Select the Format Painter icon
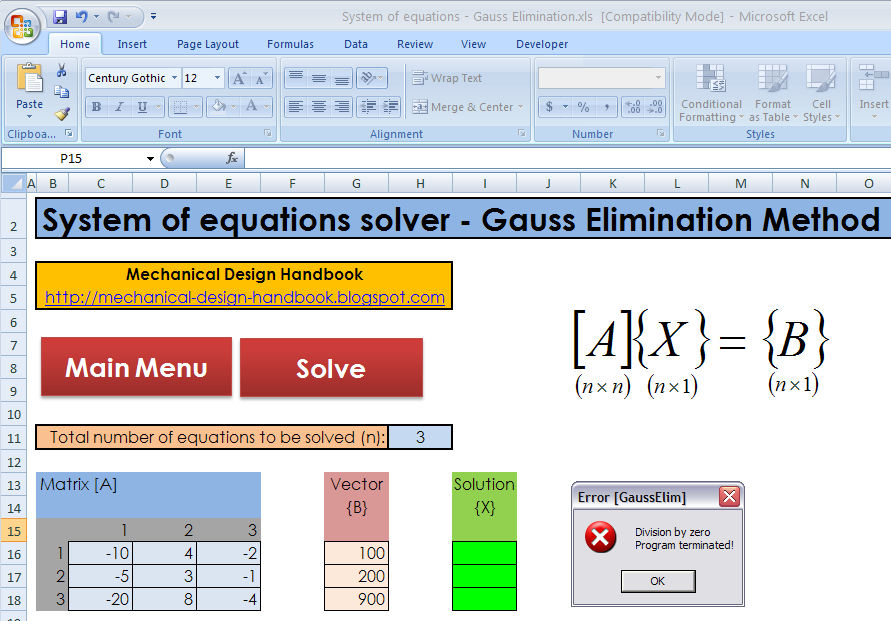Screen dimensions: 891x621 click(x=62, y=112)
